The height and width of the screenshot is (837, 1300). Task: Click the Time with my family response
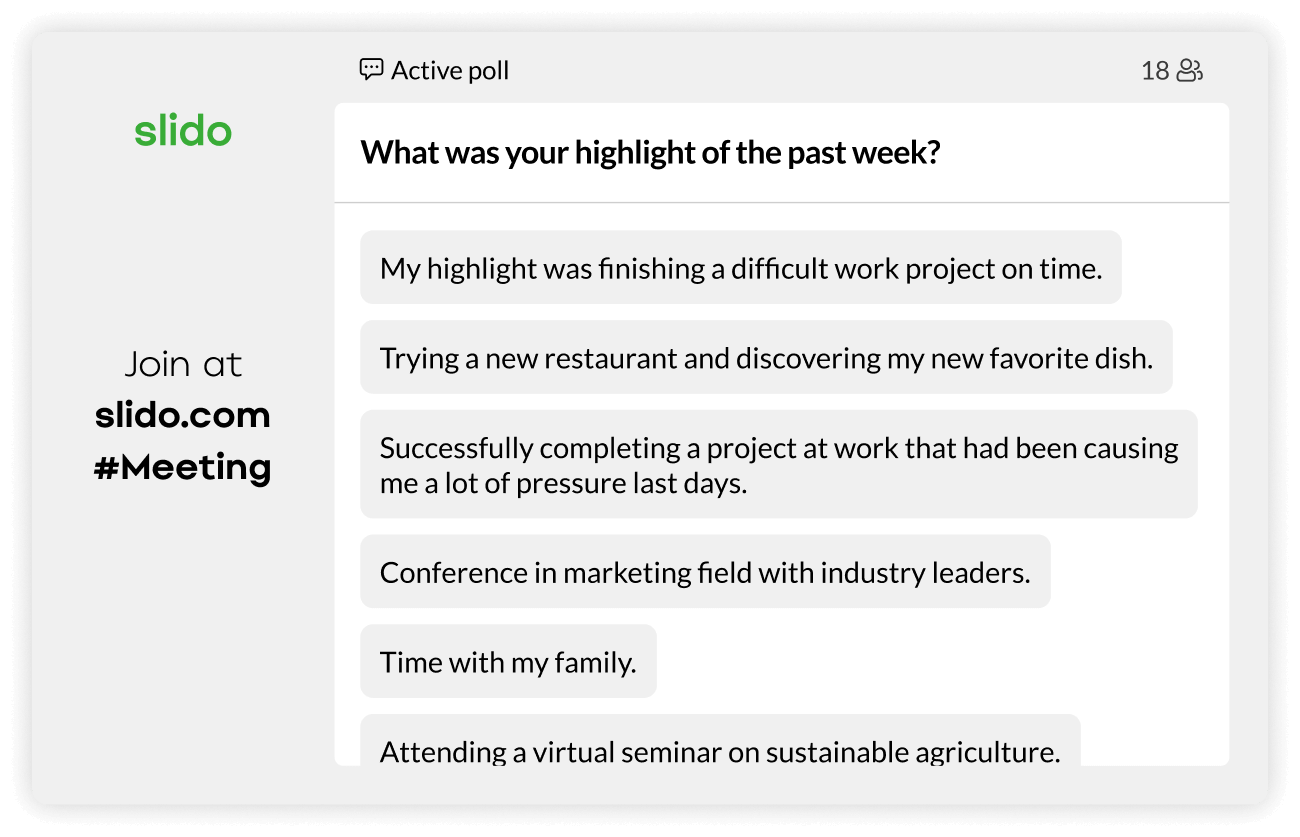pyautogui.click(x=508, y=662)
